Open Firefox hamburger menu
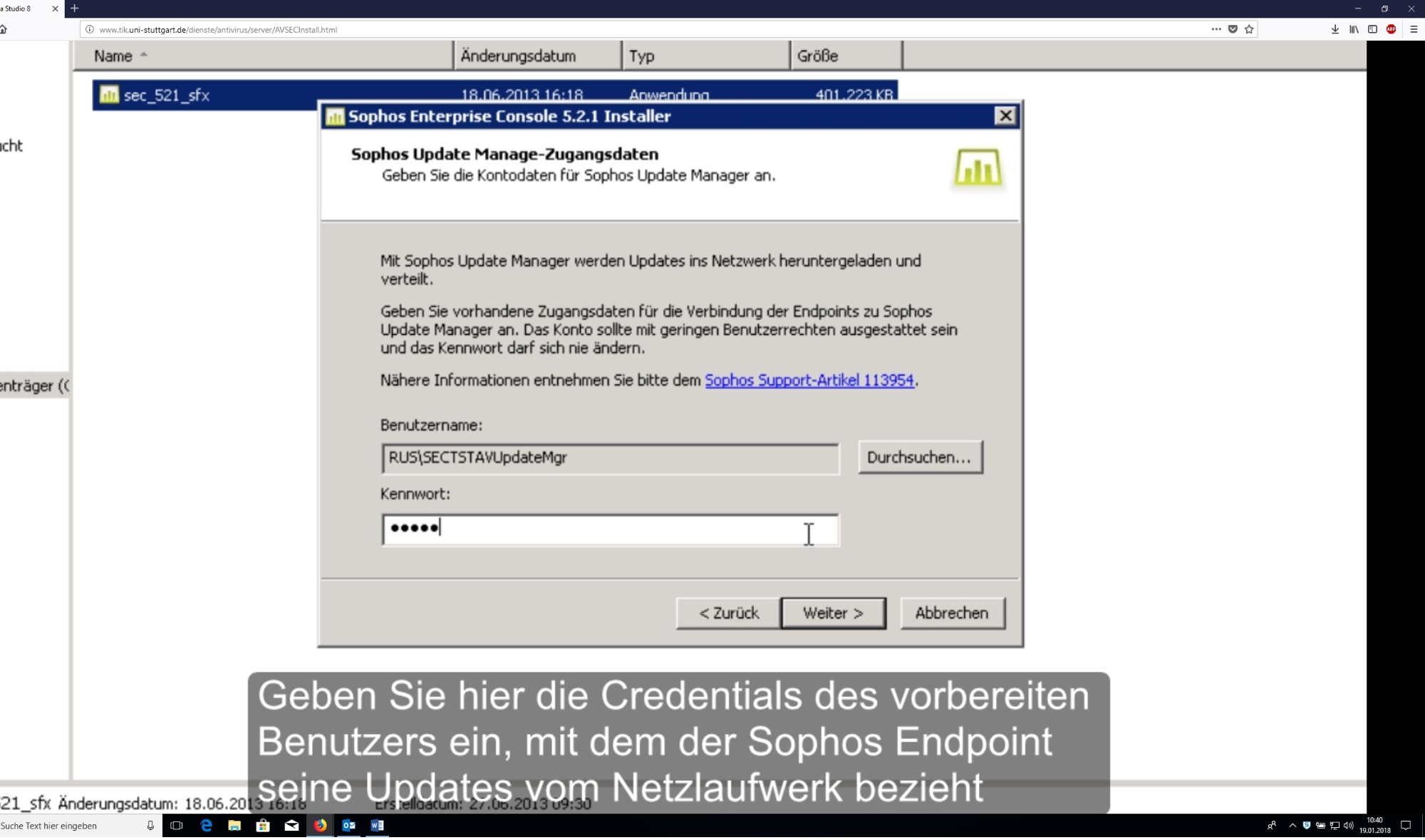 tap(1414, 29)
